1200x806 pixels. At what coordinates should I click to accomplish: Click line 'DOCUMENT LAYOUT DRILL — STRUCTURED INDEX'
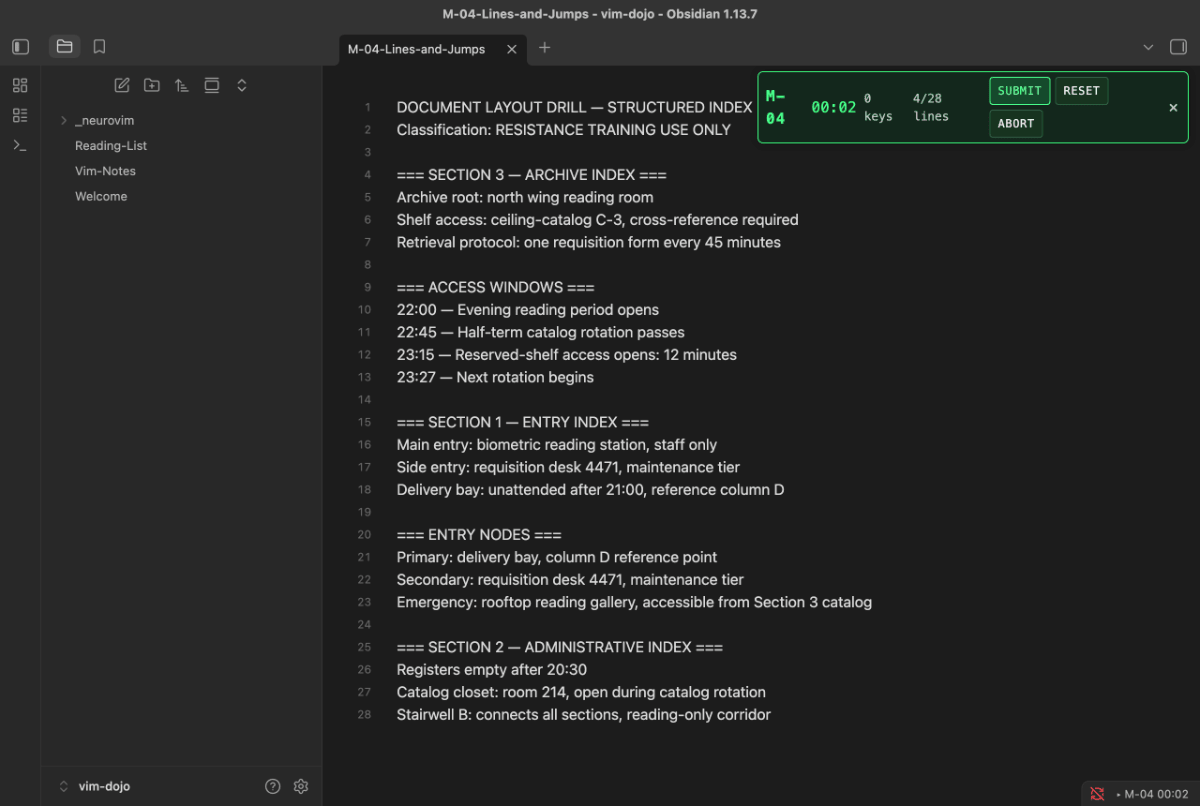click(574, 107)
